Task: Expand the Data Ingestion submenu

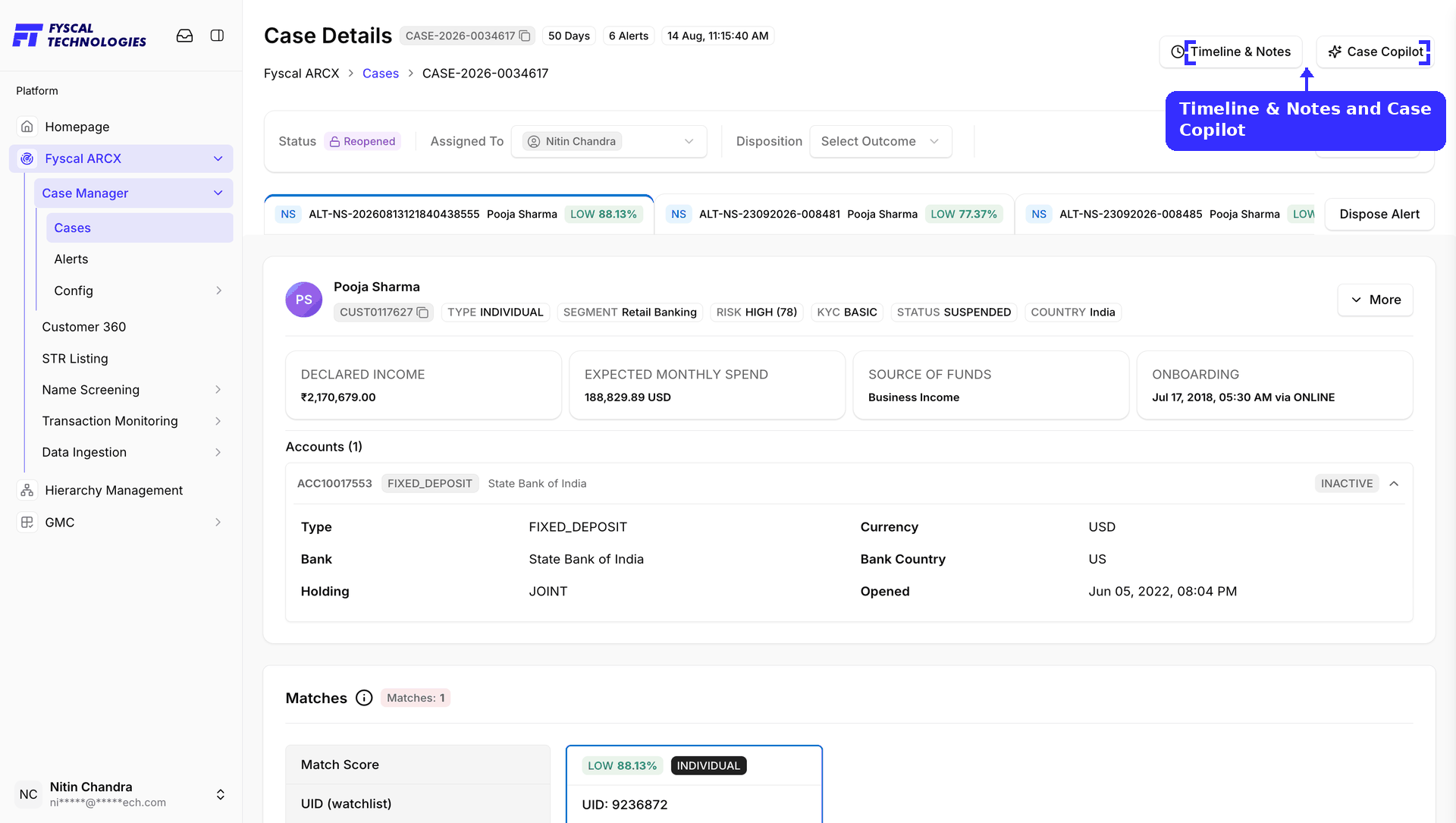Action: [218, 452]
